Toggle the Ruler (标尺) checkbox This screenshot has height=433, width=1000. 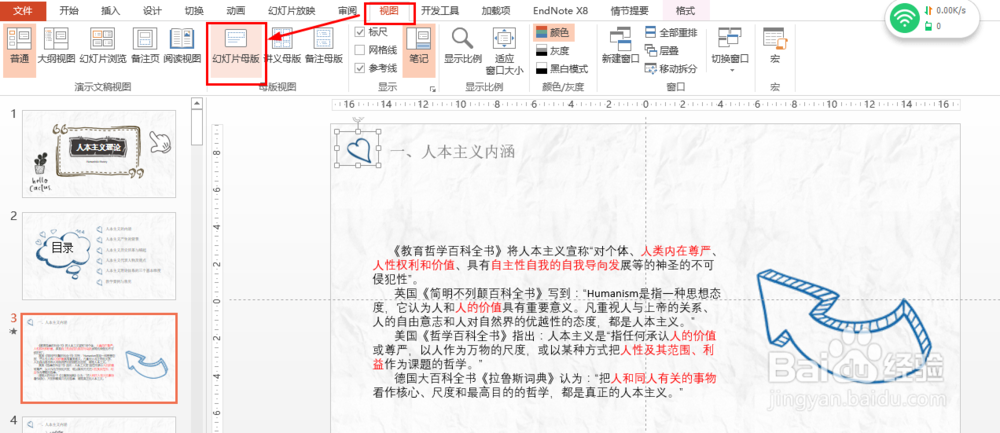point(359,33)
